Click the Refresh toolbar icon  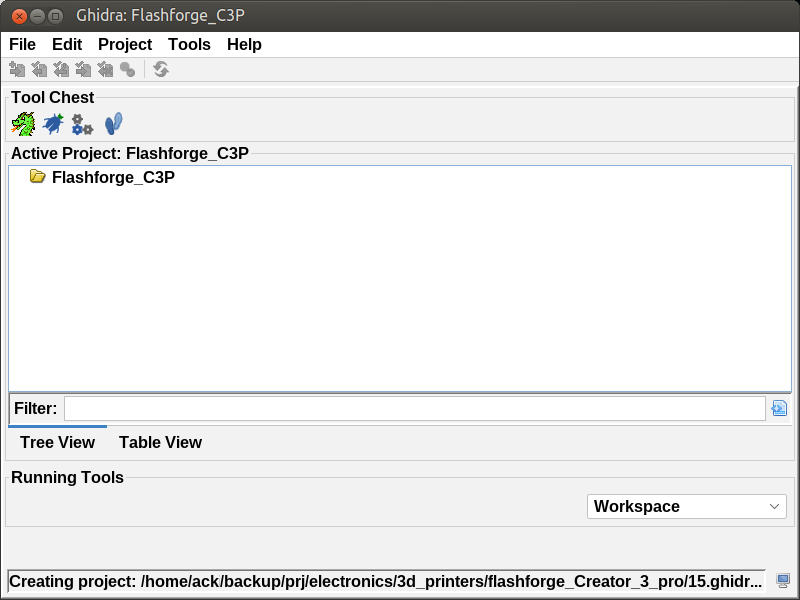click(161, 69)
